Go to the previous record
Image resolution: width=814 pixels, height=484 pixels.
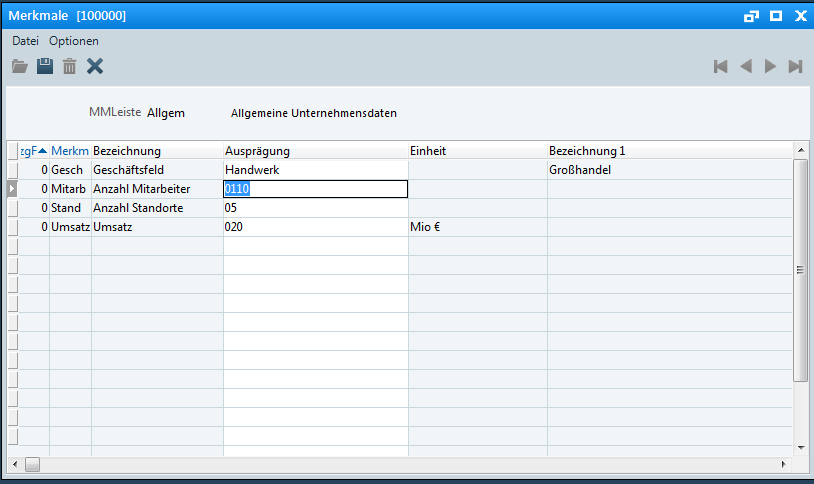pos(746,66)
